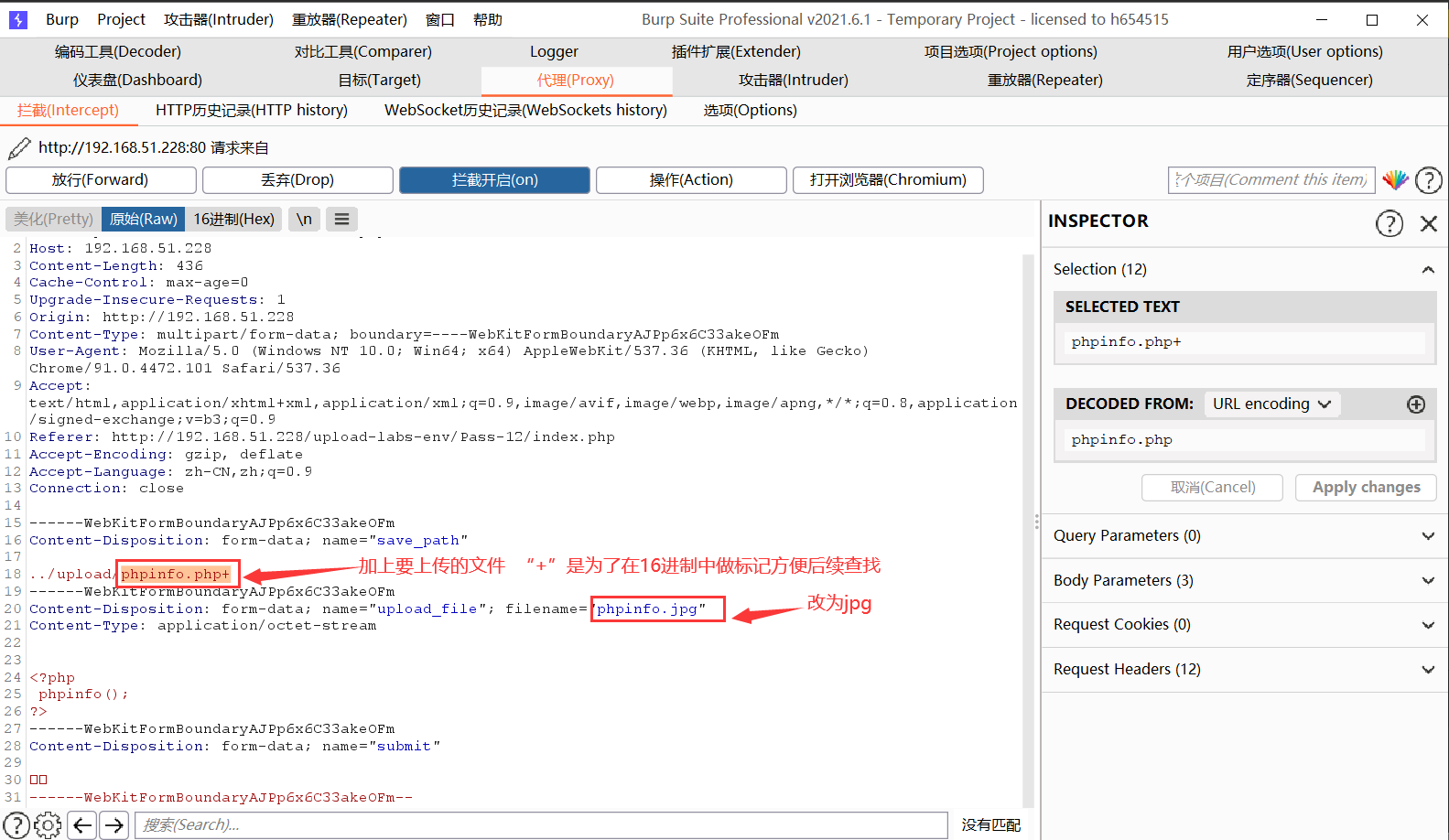This screenshot has height=840, width=1449.
Task: Collapse the Selection (12) section
Action: [x=1427, y=269]
